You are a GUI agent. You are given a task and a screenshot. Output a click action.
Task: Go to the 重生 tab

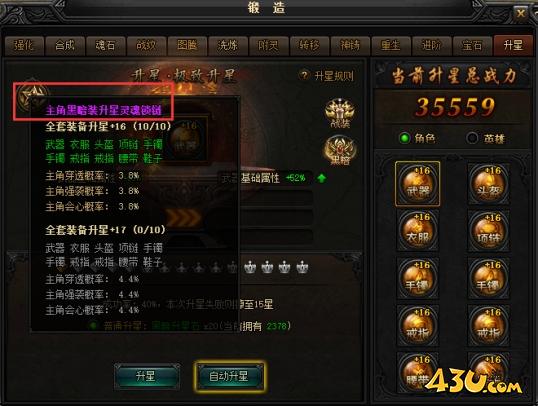(390, 46)
